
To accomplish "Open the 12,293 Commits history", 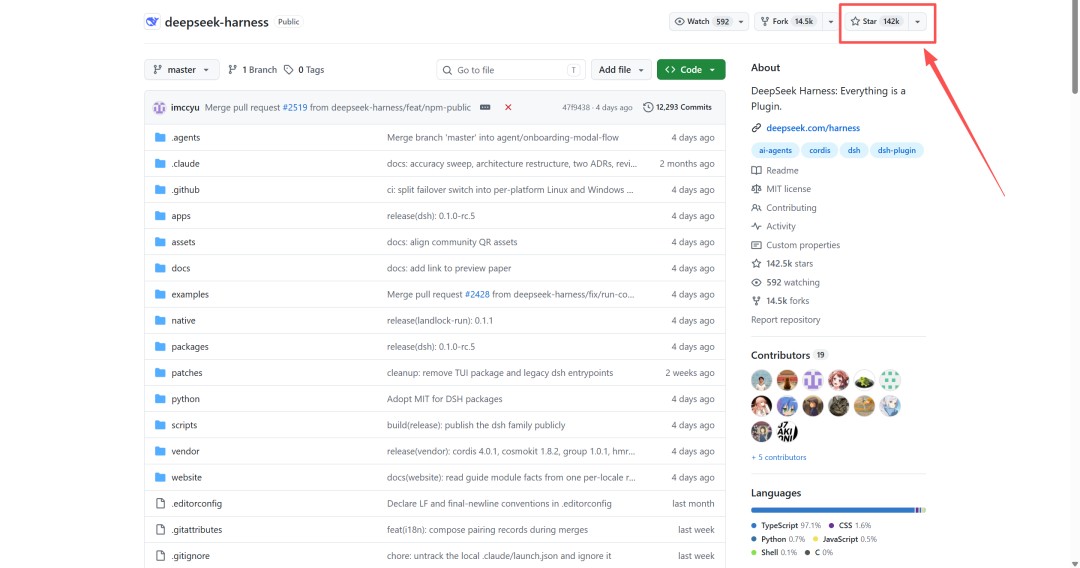I will pos(677,107).
